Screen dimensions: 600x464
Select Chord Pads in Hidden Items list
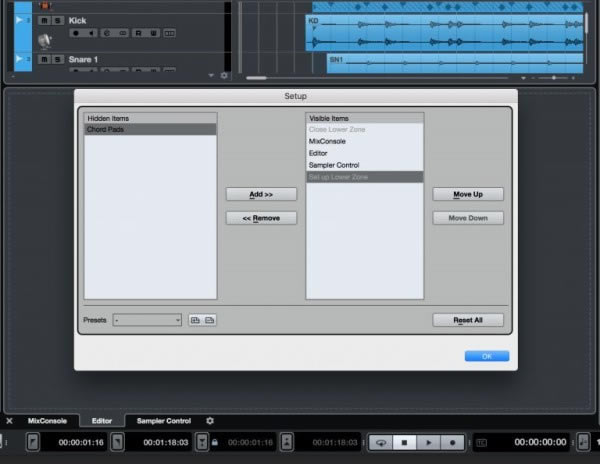click(150, 130)
